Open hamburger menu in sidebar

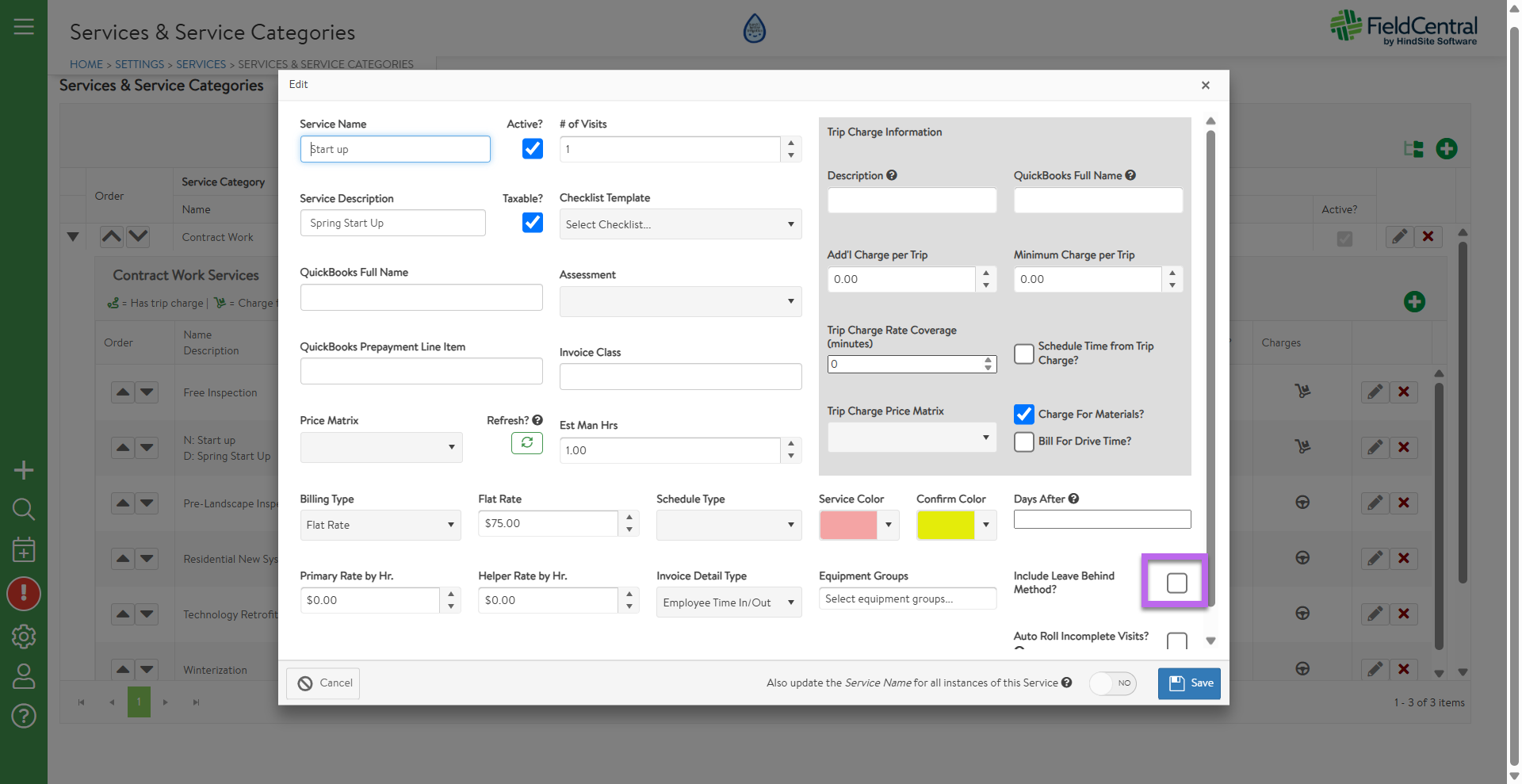[24, 26]
